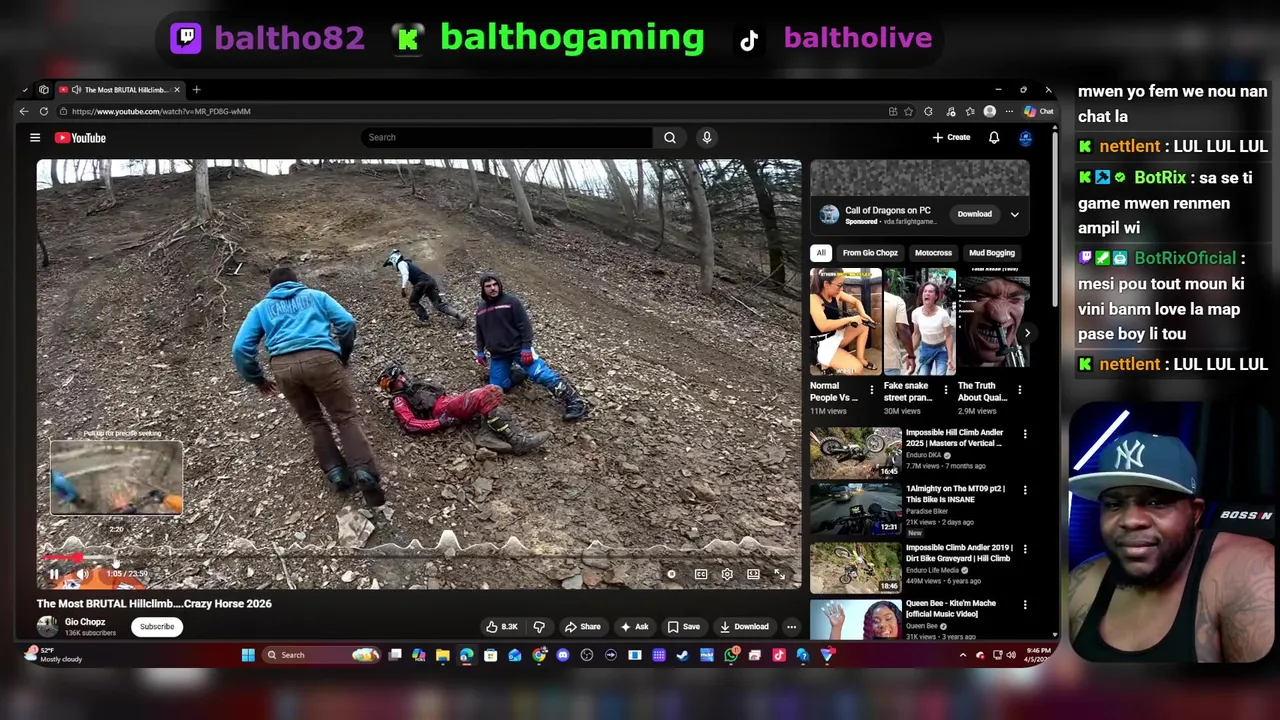This screenshot has width=1280, height=720.
Task: Open options for Normal People Vs short
Action: 871,390
